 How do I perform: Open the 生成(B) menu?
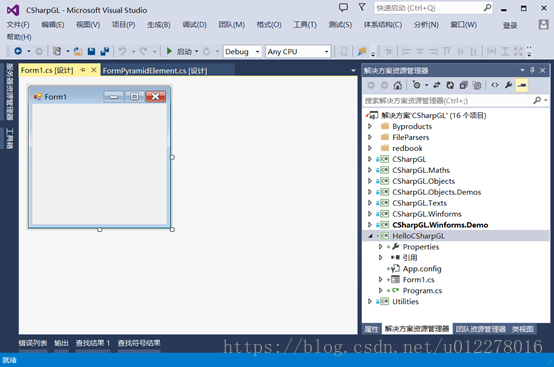point(159,25)
